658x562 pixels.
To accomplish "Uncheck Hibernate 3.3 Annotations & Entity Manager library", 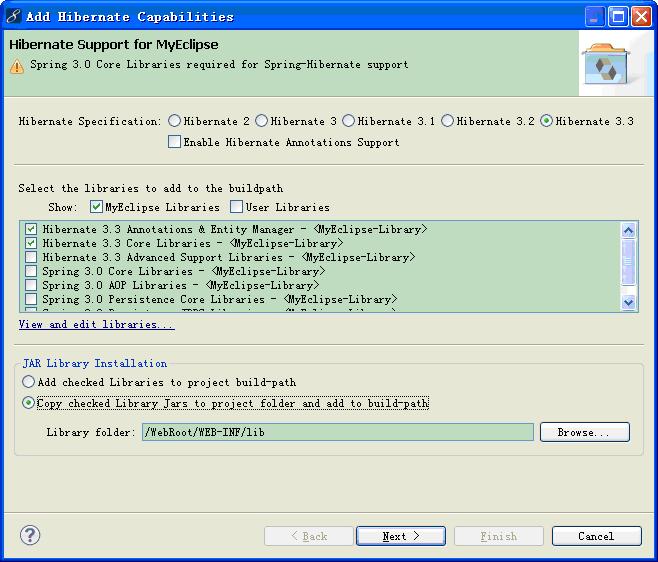I will coord(31,229).
